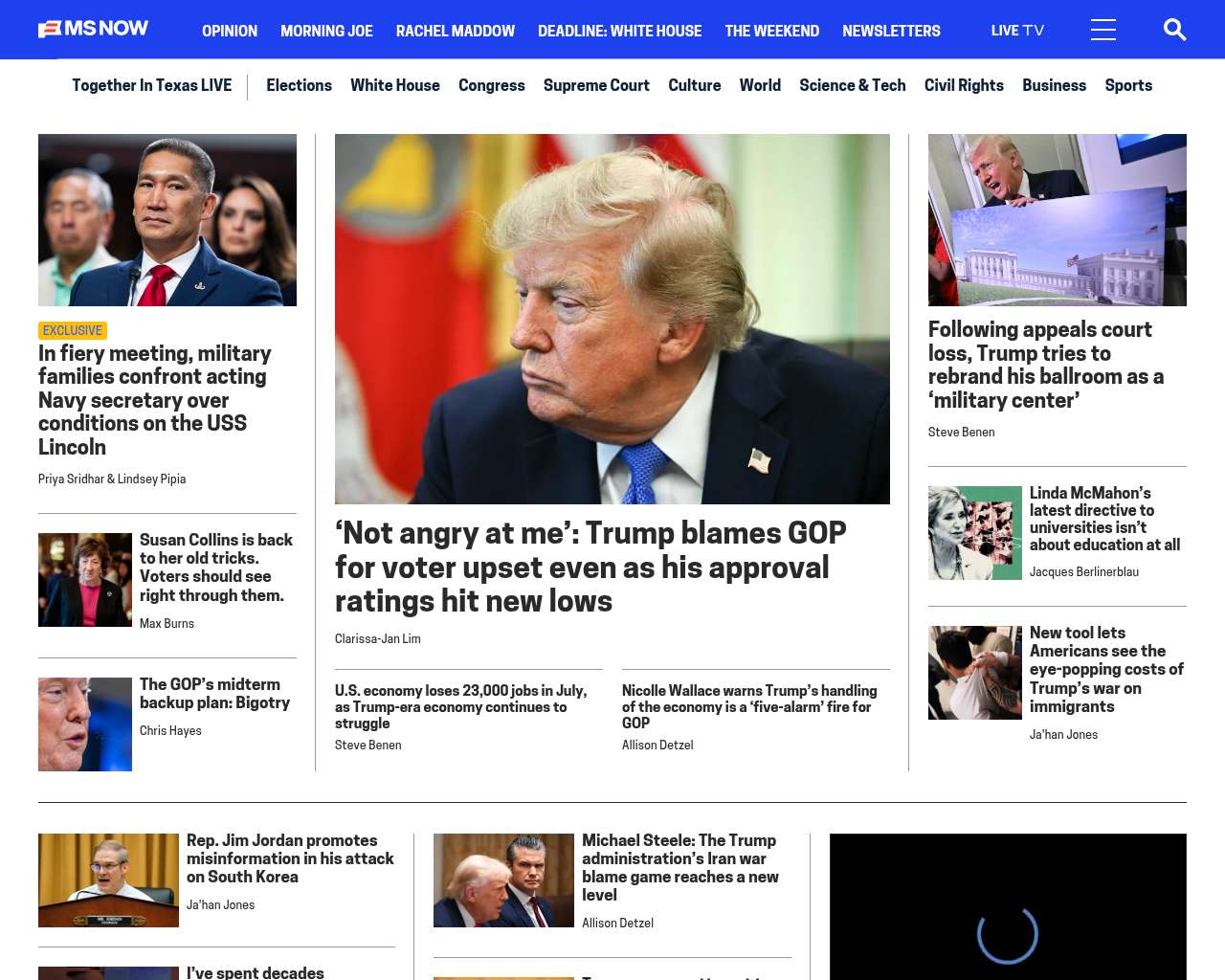1225x980 pixels.
Task: Open the search magnifier icon
Action: click(x=1174, y=30)
